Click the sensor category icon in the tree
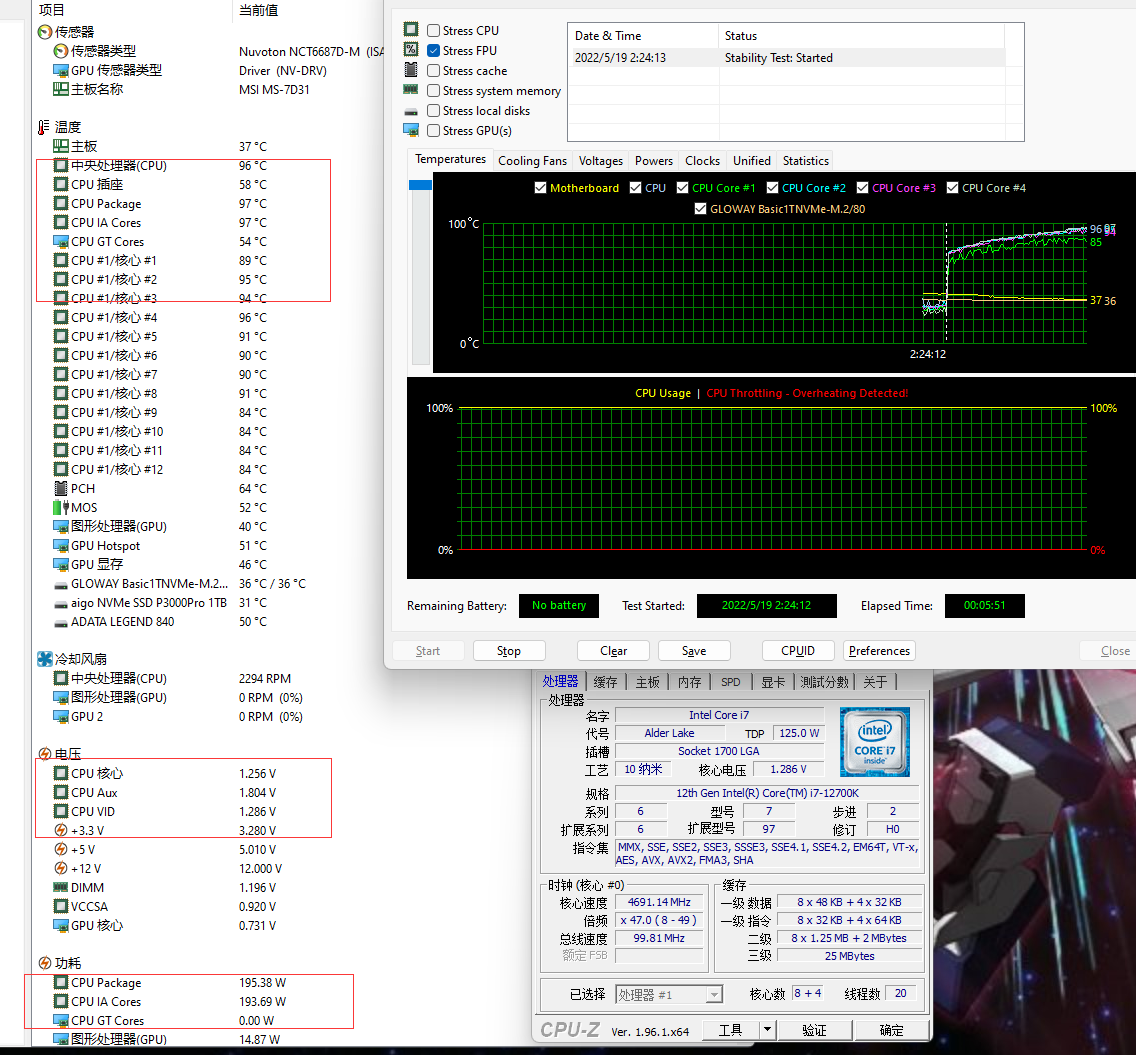 tap(45, 32)
